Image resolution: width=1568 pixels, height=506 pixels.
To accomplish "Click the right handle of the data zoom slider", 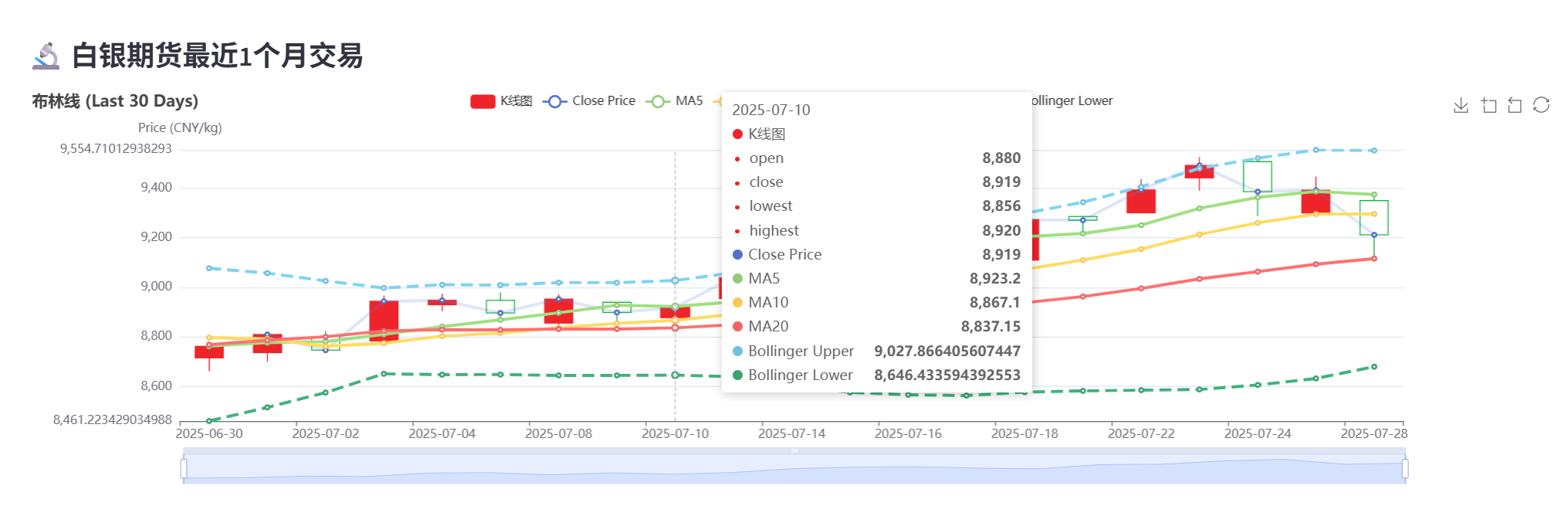I will coord(1405,468).
